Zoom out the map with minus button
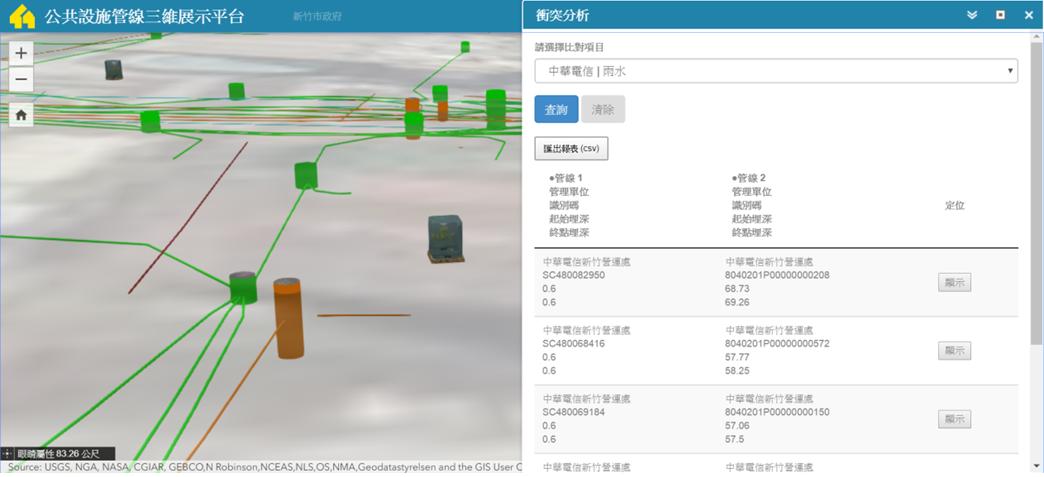 [21, 79]
